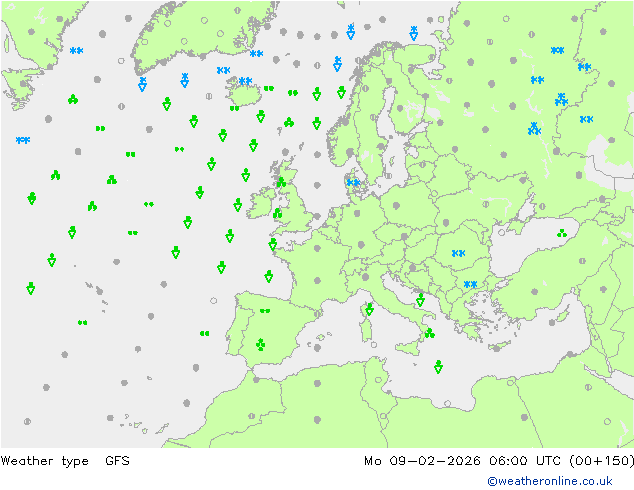The image size is (634, 490).
Task: Click the green rain symbol at Italy's southern tip
Action: [429, 333]
